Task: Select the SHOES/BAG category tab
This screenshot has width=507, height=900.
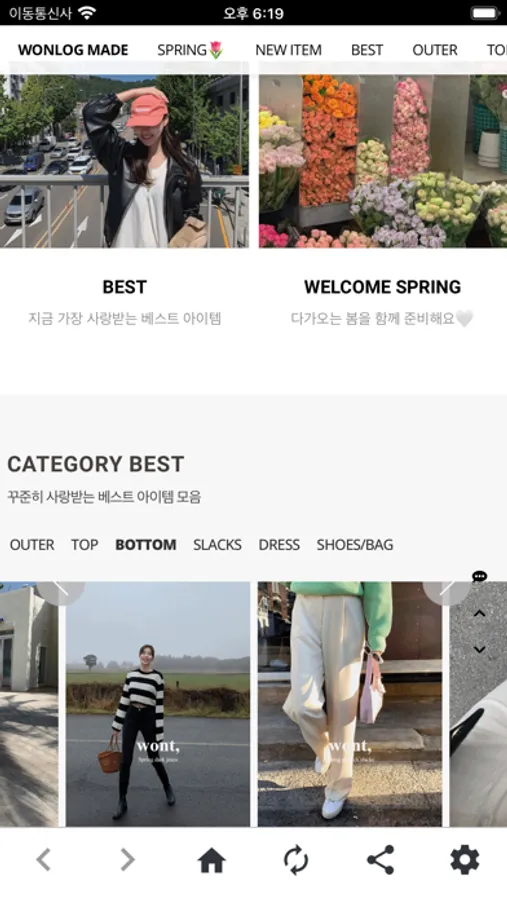Action: tap(355, 545)
